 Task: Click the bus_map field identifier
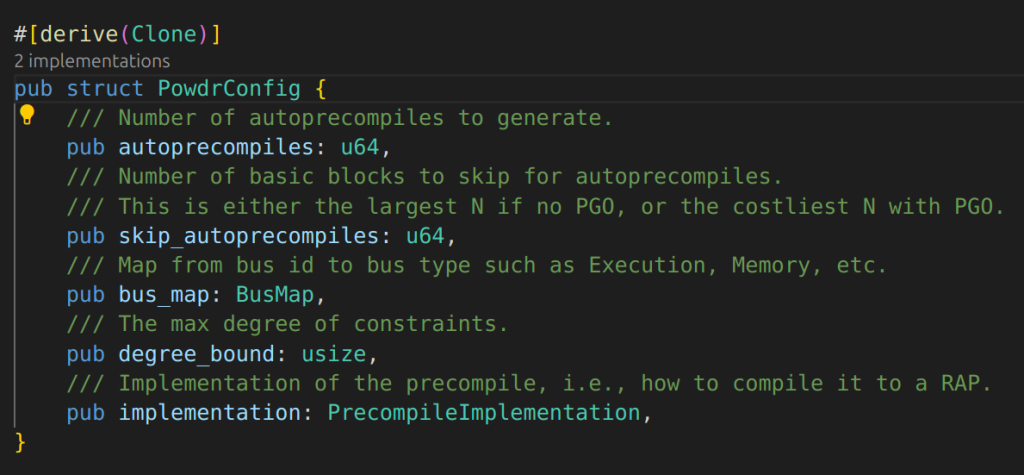coord(164,295)
